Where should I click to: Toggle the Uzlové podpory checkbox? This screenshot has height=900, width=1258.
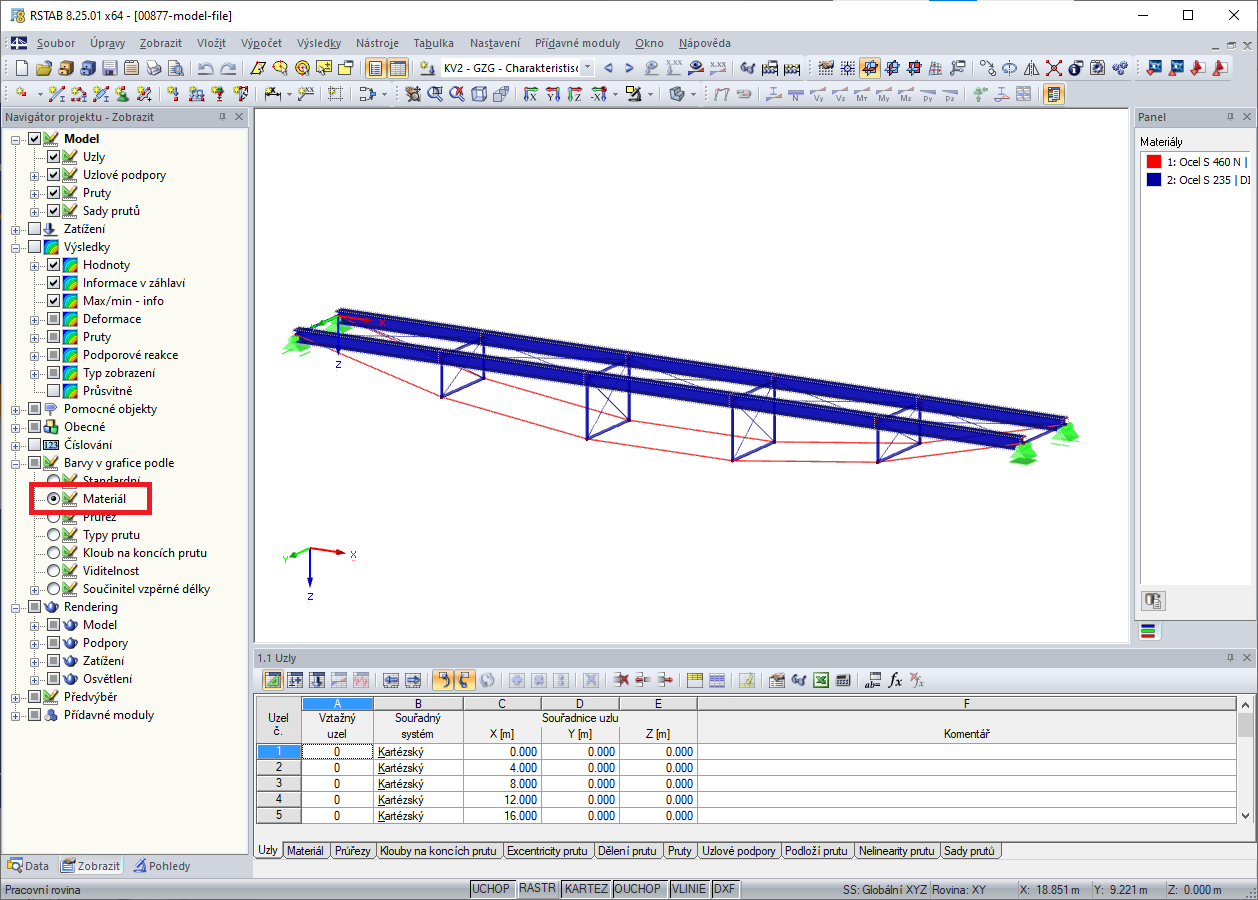tap(53, 175)
